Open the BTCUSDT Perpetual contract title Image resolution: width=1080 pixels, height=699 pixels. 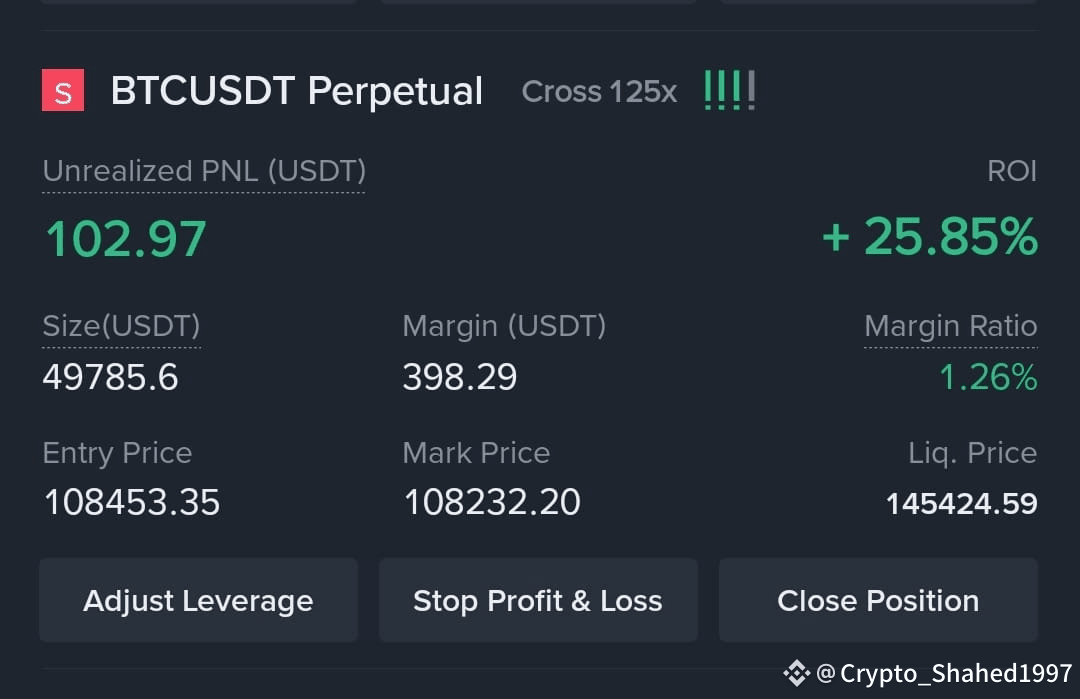(297, 91)
